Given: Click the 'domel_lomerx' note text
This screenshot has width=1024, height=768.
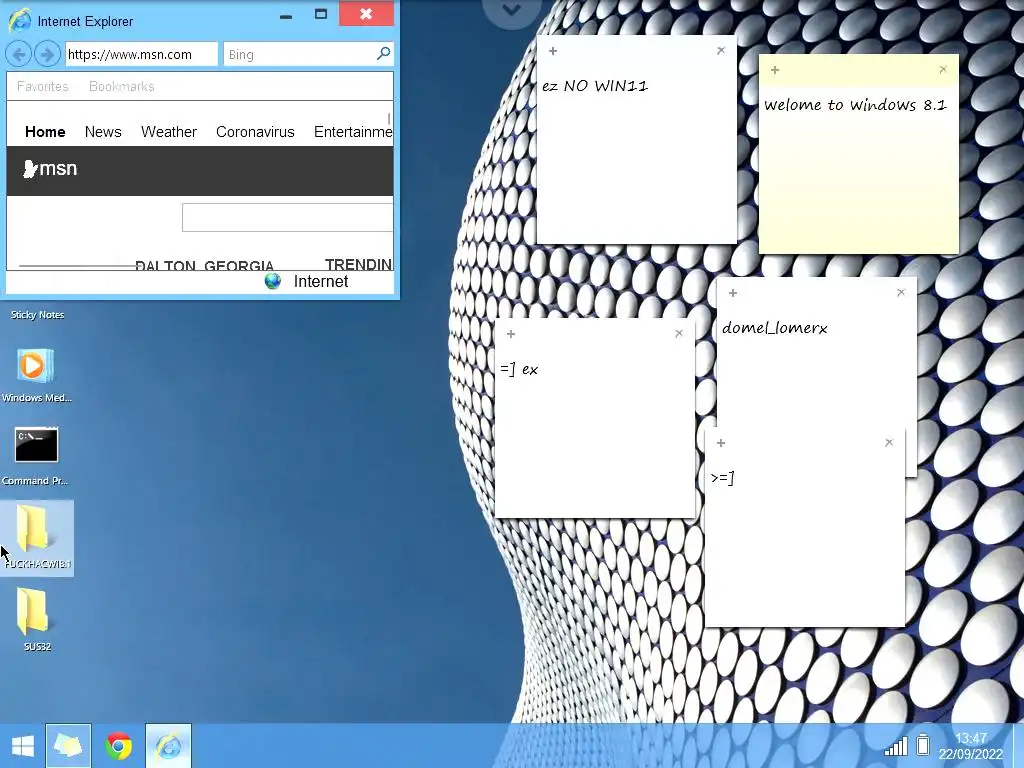Looking at the screenshot, I should pos(775,328).
